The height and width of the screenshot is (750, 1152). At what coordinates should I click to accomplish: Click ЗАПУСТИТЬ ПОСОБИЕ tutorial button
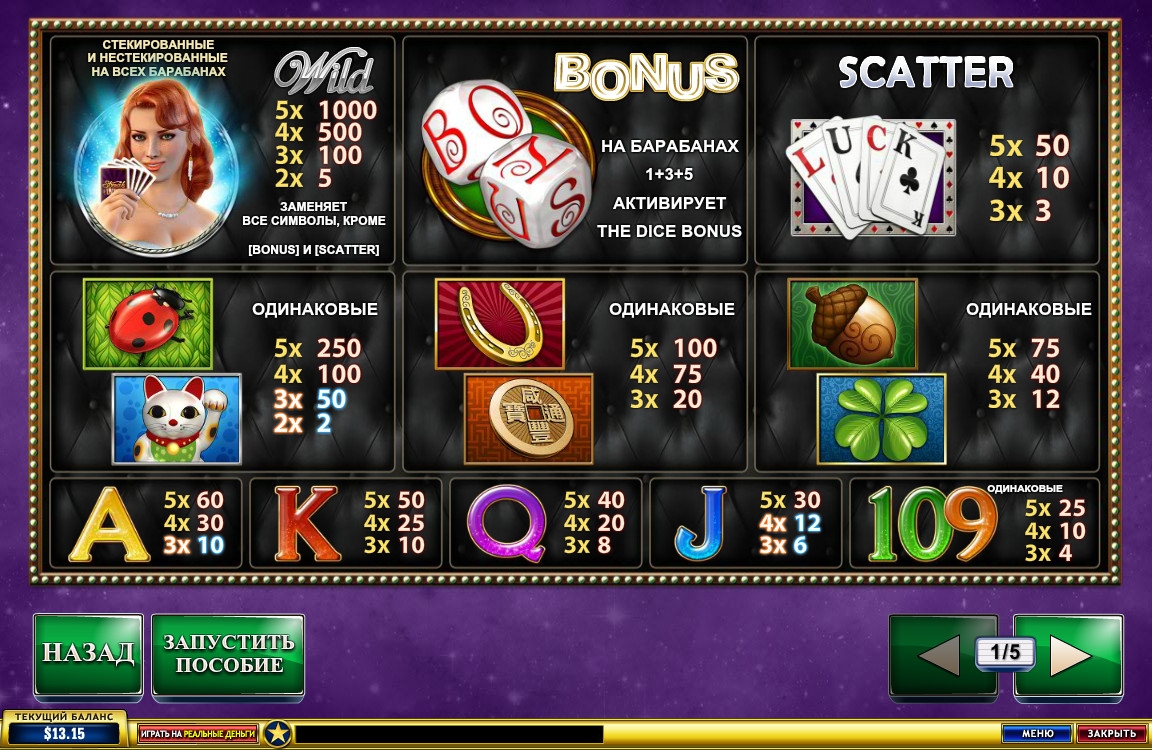click(x=228, y=653)
